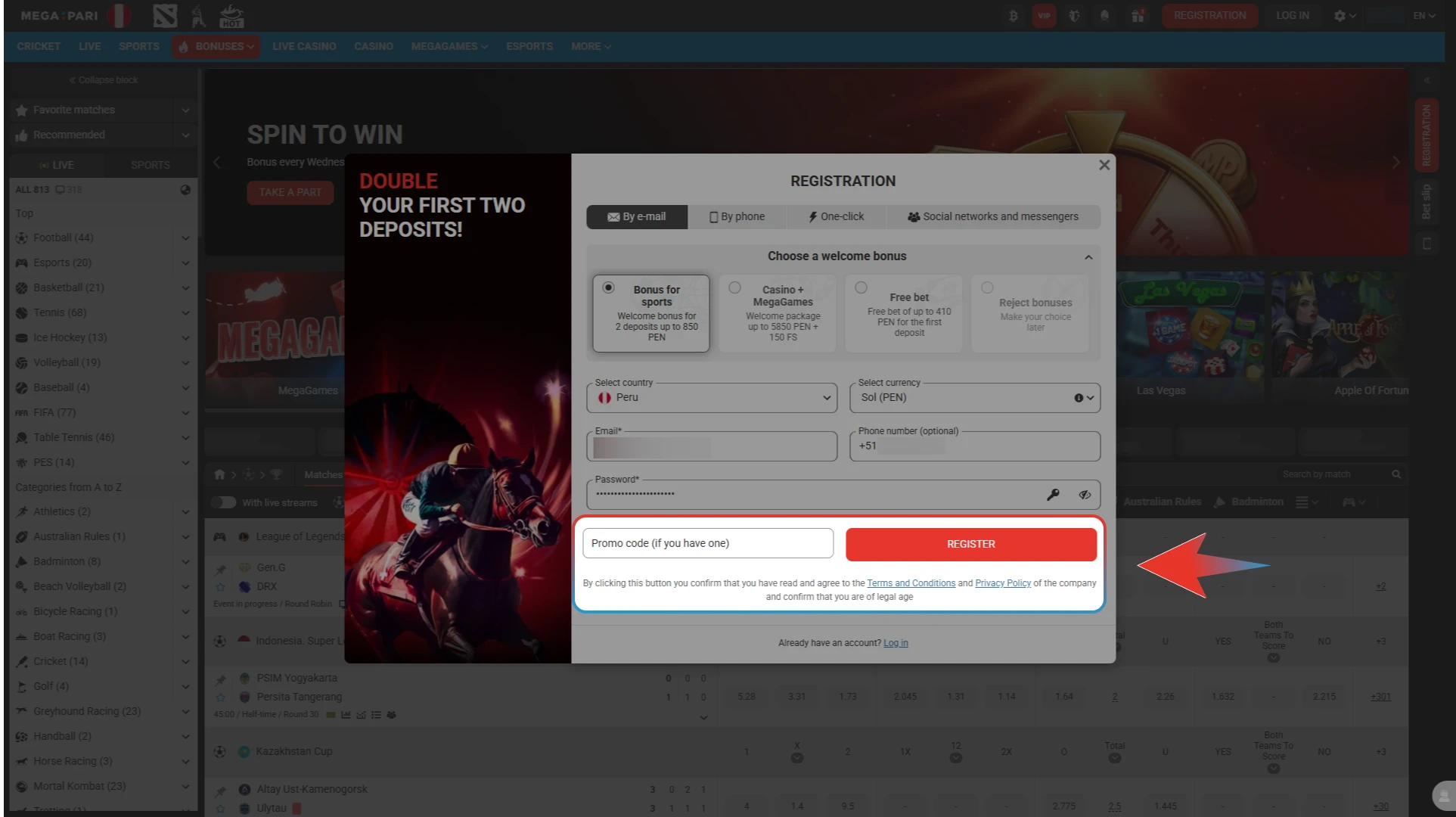The width and height of the screenshot is (1456, 817).
Task: Select the By e-mail registration tab
Action: (x=637, y=217)
